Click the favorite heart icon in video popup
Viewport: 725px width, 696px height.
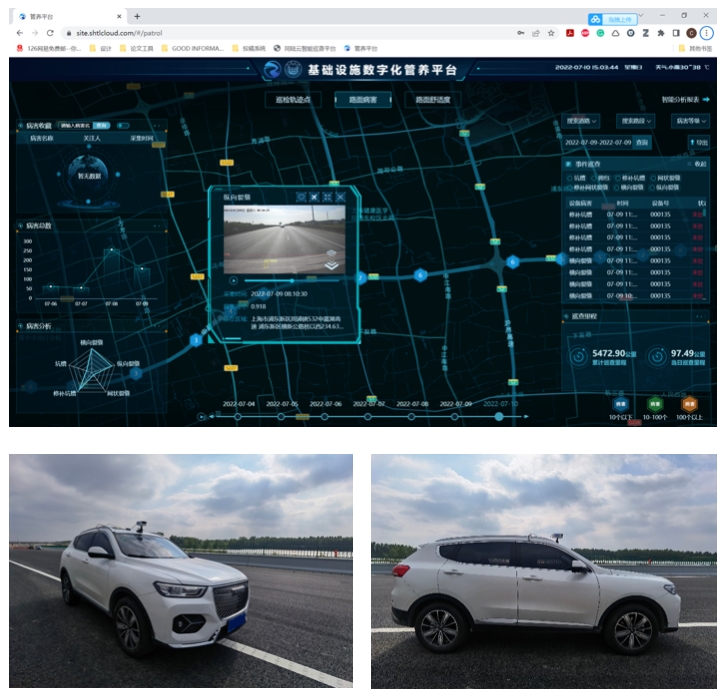click(x=301, y=197)
